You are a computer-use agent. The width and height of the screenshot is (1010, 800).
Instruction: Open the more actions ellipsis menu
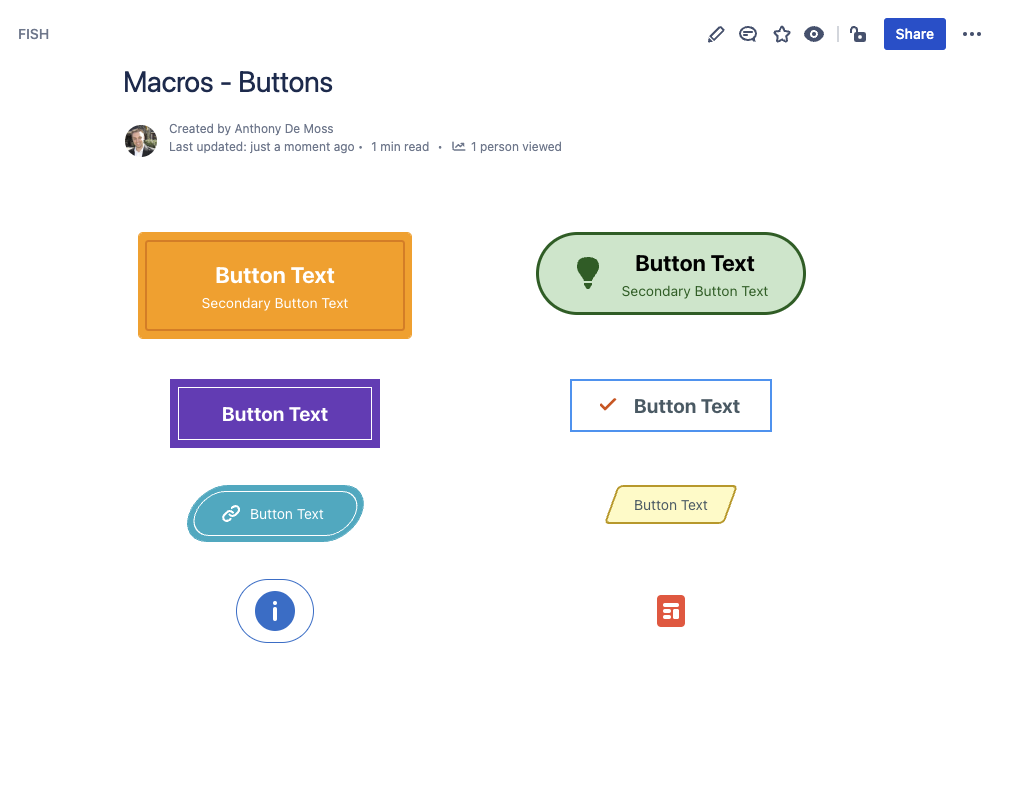click(971, 34)
